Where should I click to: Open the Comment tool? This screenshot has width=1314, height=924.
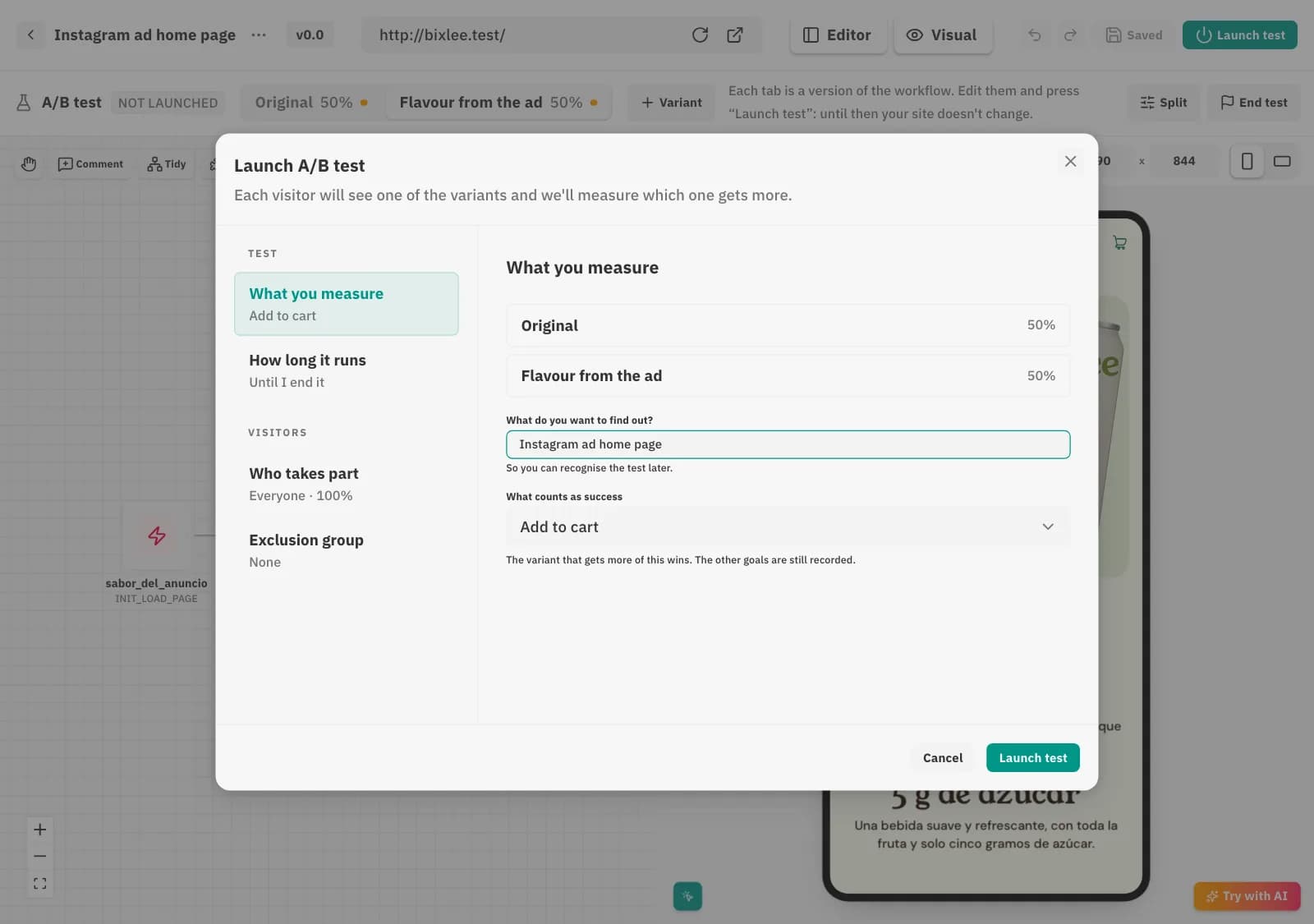point(90,164)
